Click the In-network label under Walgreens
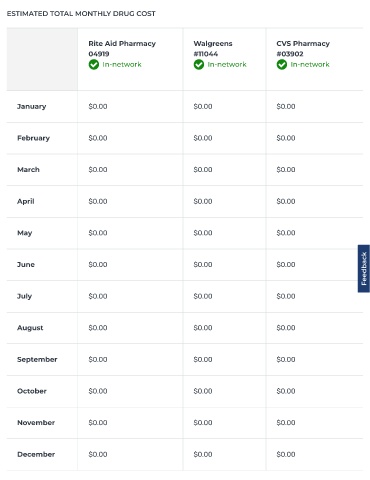 pyautogui.click(x=227, y=64)
